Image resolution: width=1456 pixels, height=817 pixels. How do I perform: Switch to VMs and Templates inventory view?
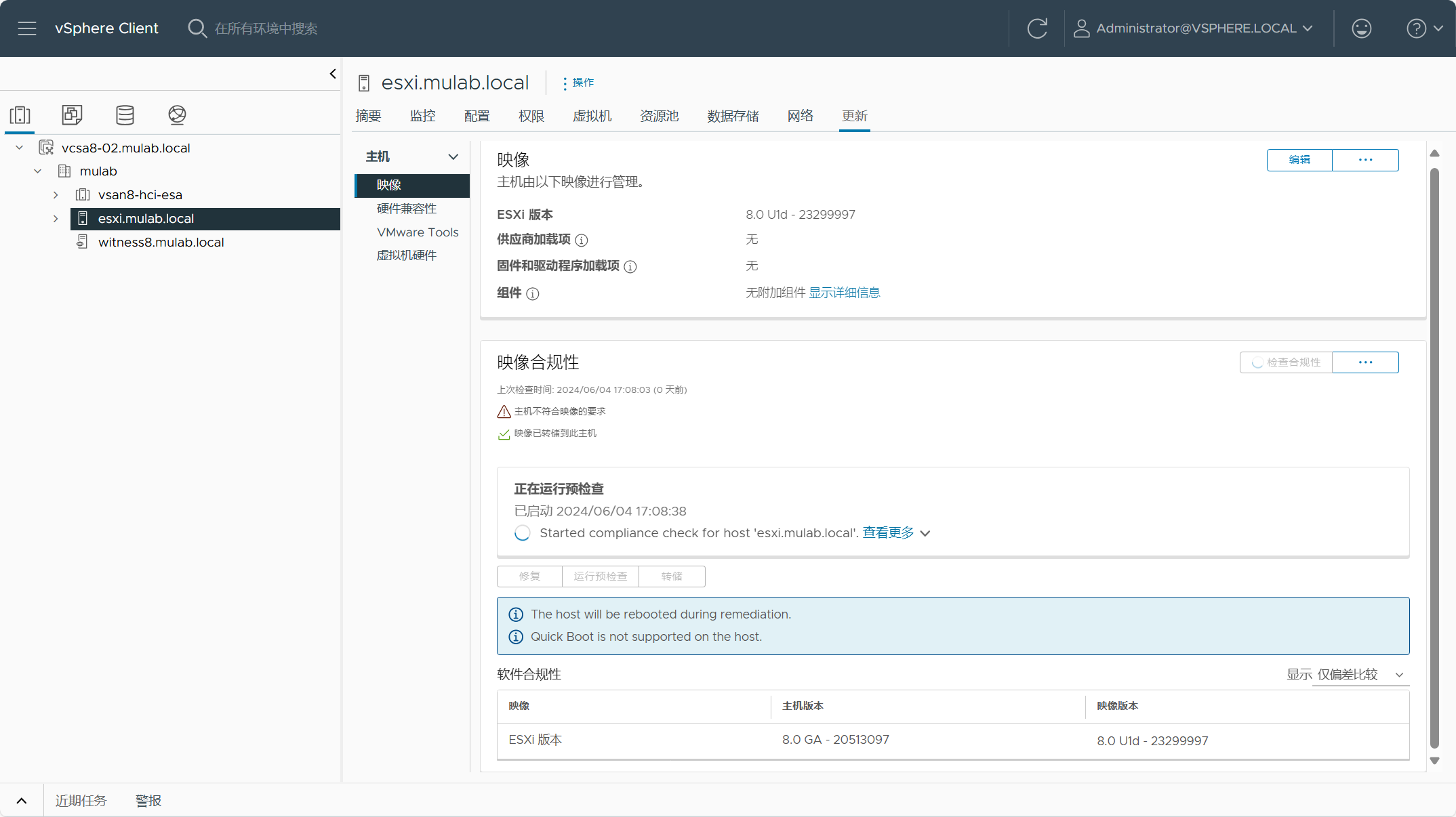click(x=72, y=115)
